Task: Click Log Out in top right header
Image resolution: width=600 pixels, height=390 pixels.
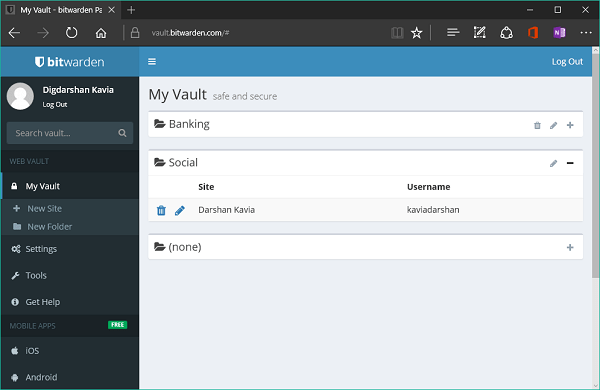Action: (567, 62)
